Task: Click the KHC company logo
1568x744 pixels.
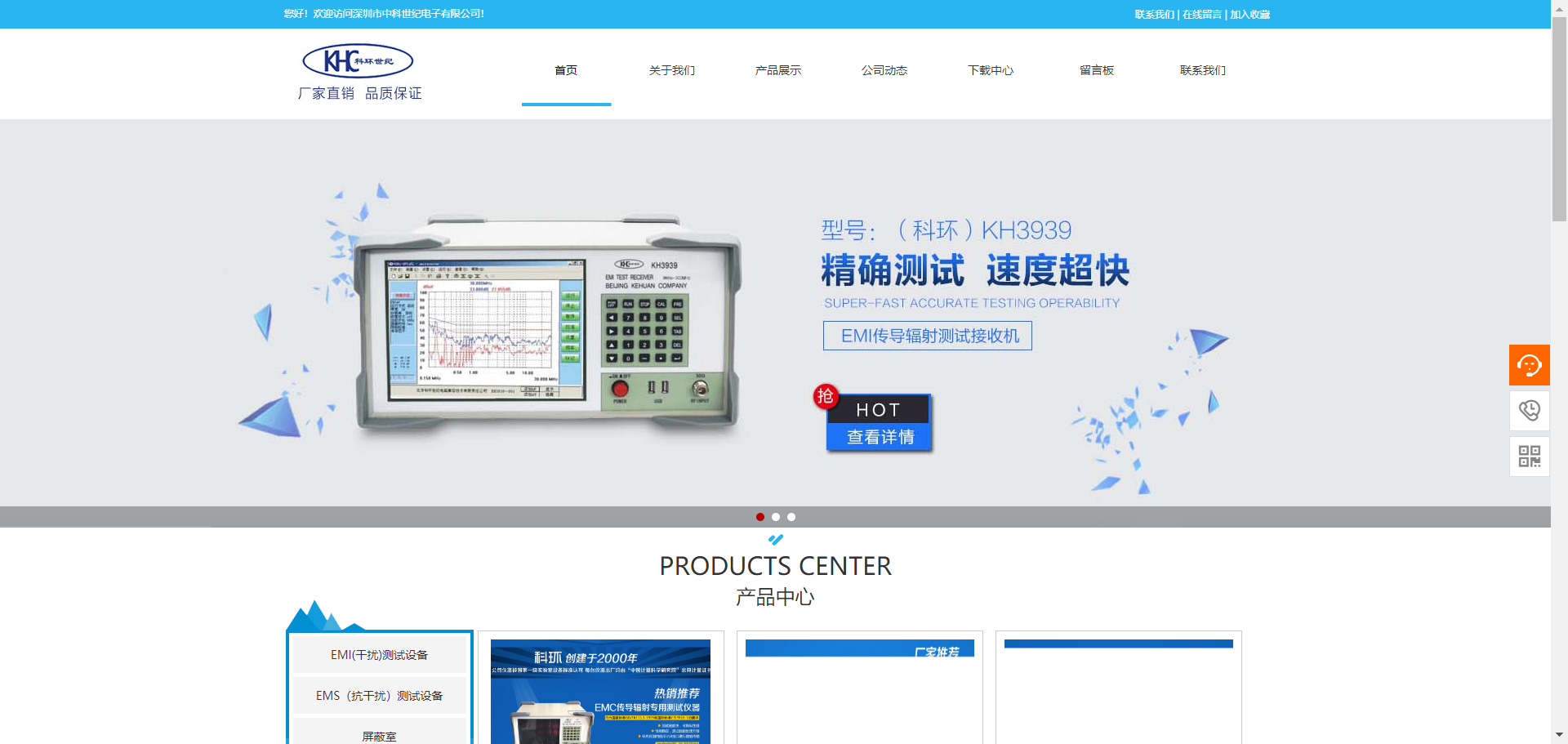Action: pos(358,61)
